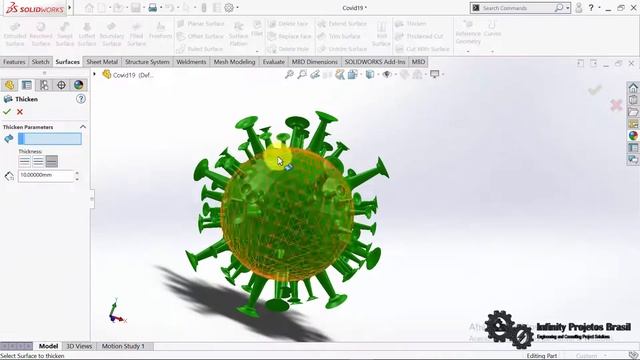Screen dimensions: 640x360
Task: Select Thicken Side 1 option
Action: pos(24,162)
